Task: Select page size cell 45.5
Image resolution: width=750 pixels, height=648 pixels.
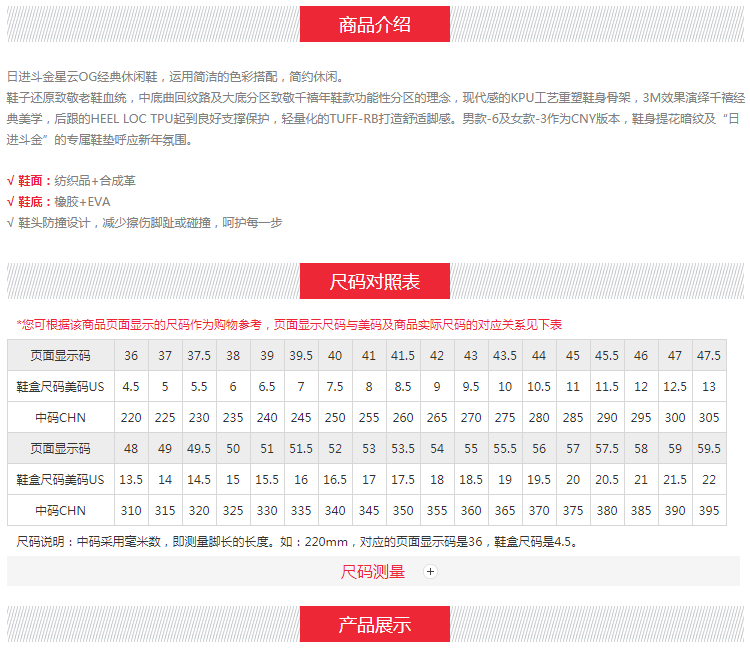Action: coord(607,355)
